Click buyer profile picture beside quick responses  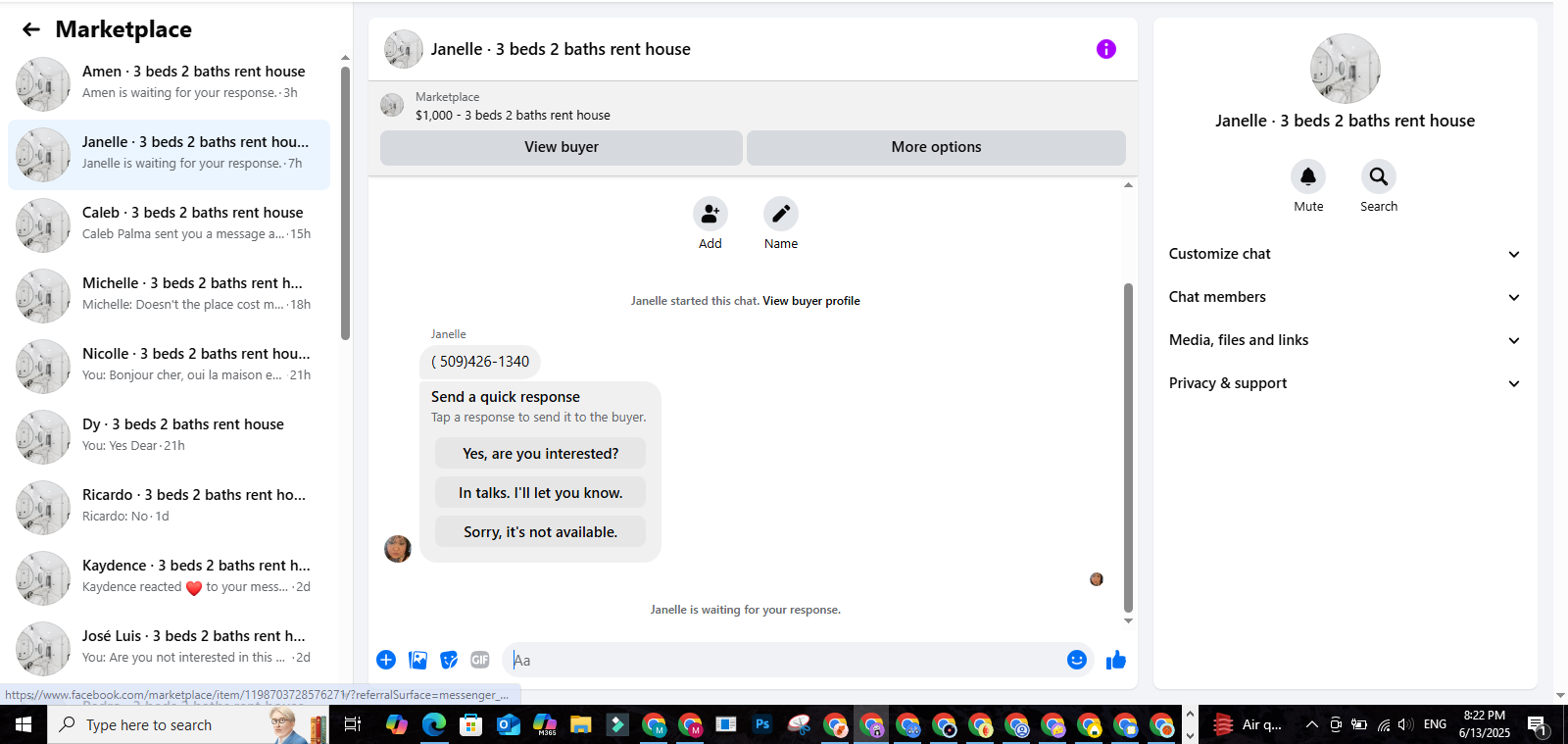point(398,549)
